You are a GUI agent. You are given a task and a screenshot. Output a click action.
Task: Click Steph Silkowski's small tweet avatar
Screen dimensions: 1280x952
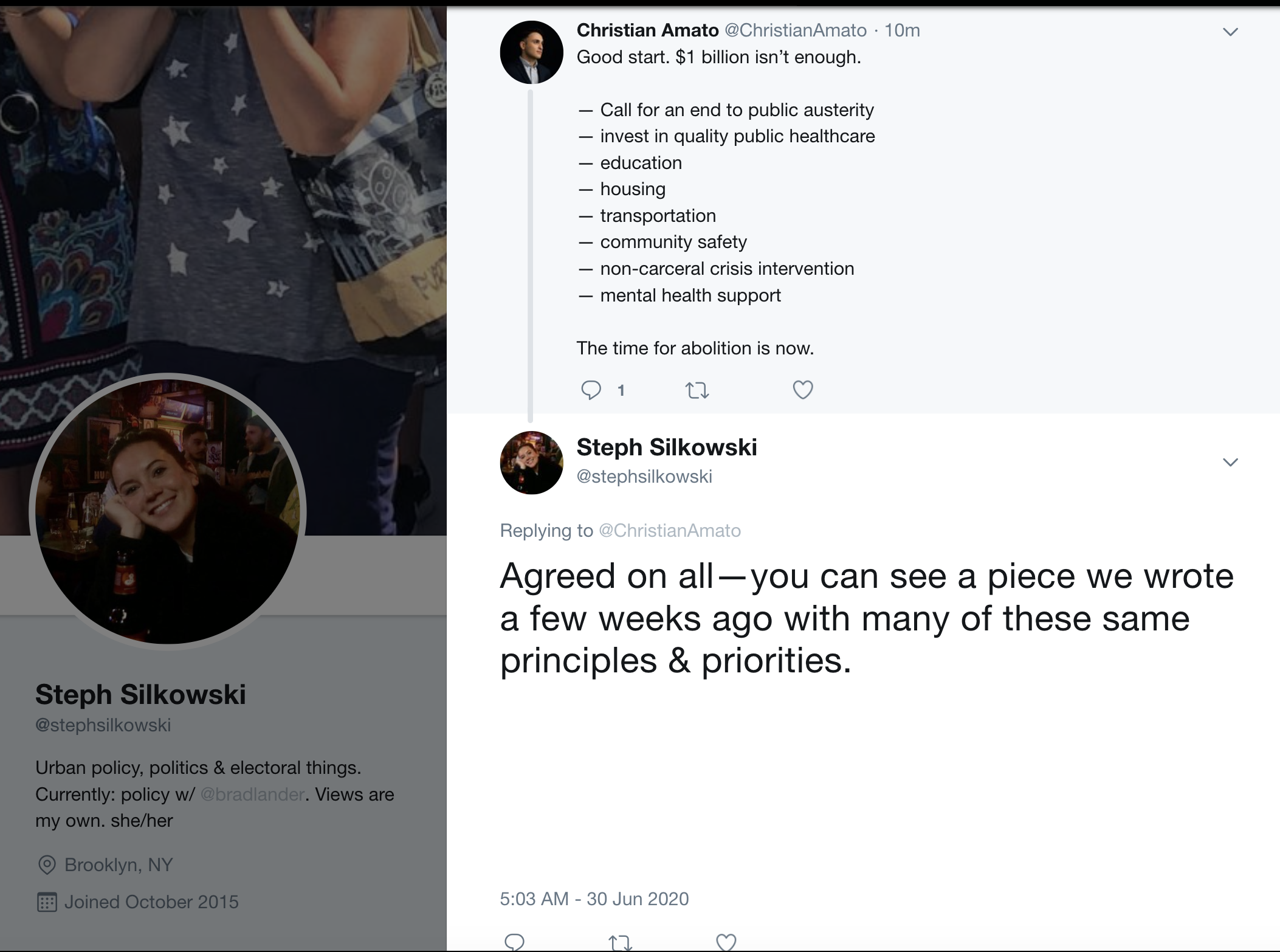coord(531,463)
